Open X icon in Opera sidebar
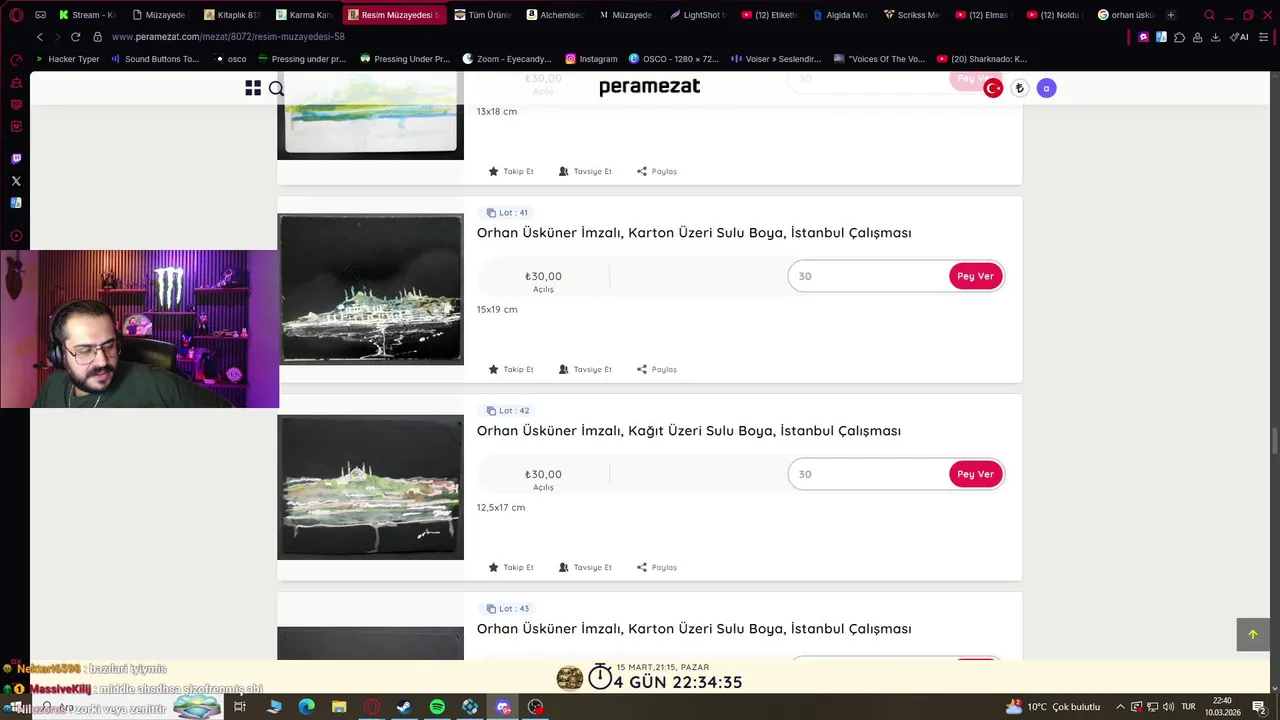Viewport: 1280px width, 720px height. click(16, 181)
